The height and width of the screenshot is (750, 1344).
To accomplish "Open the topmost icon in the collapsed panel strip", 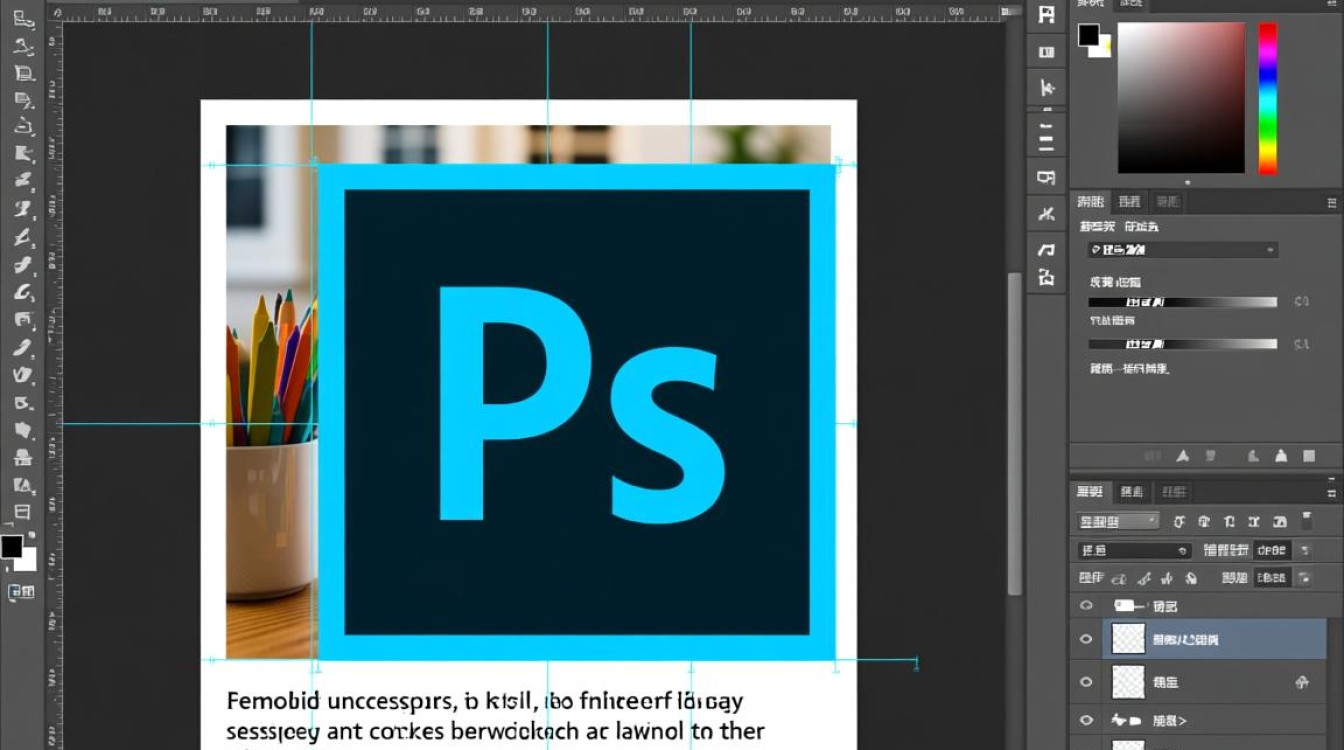I will click(1046, 15).
